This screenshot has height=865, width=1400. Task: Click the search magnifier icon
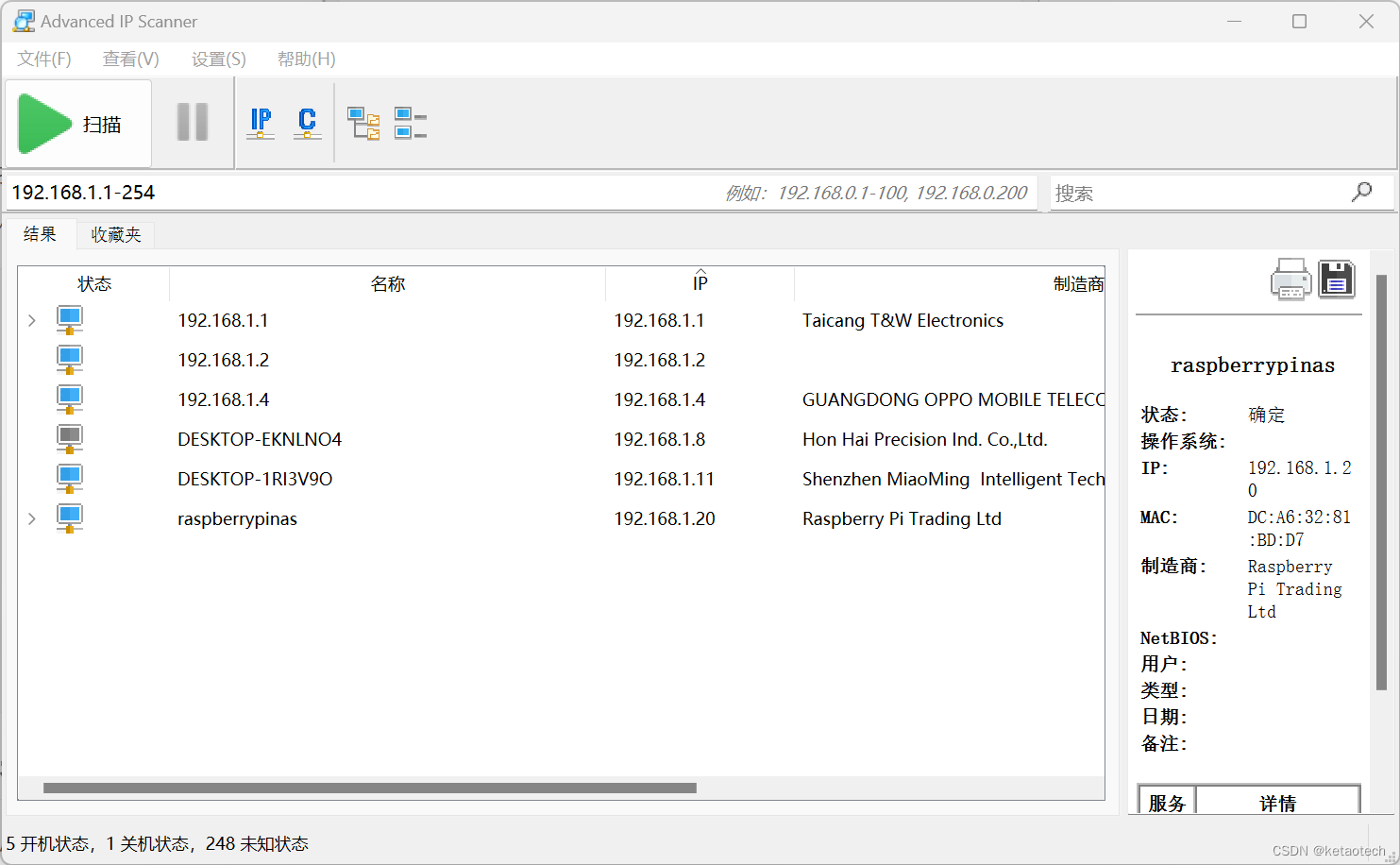click(x=1361, y=192)
